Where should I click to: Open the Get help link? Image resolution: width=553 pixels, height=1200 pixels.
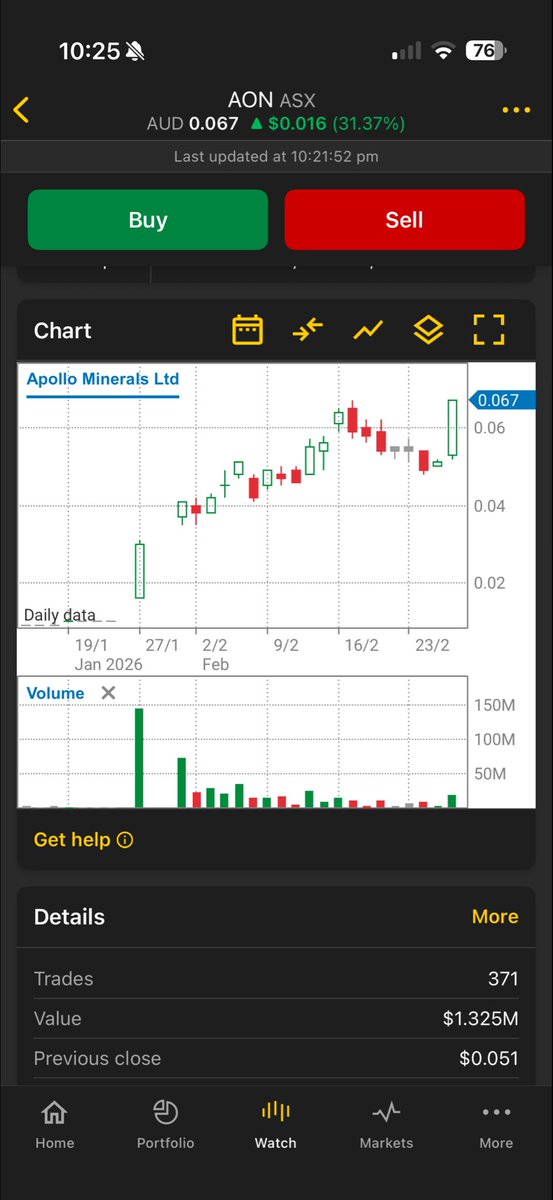[72, 840]
